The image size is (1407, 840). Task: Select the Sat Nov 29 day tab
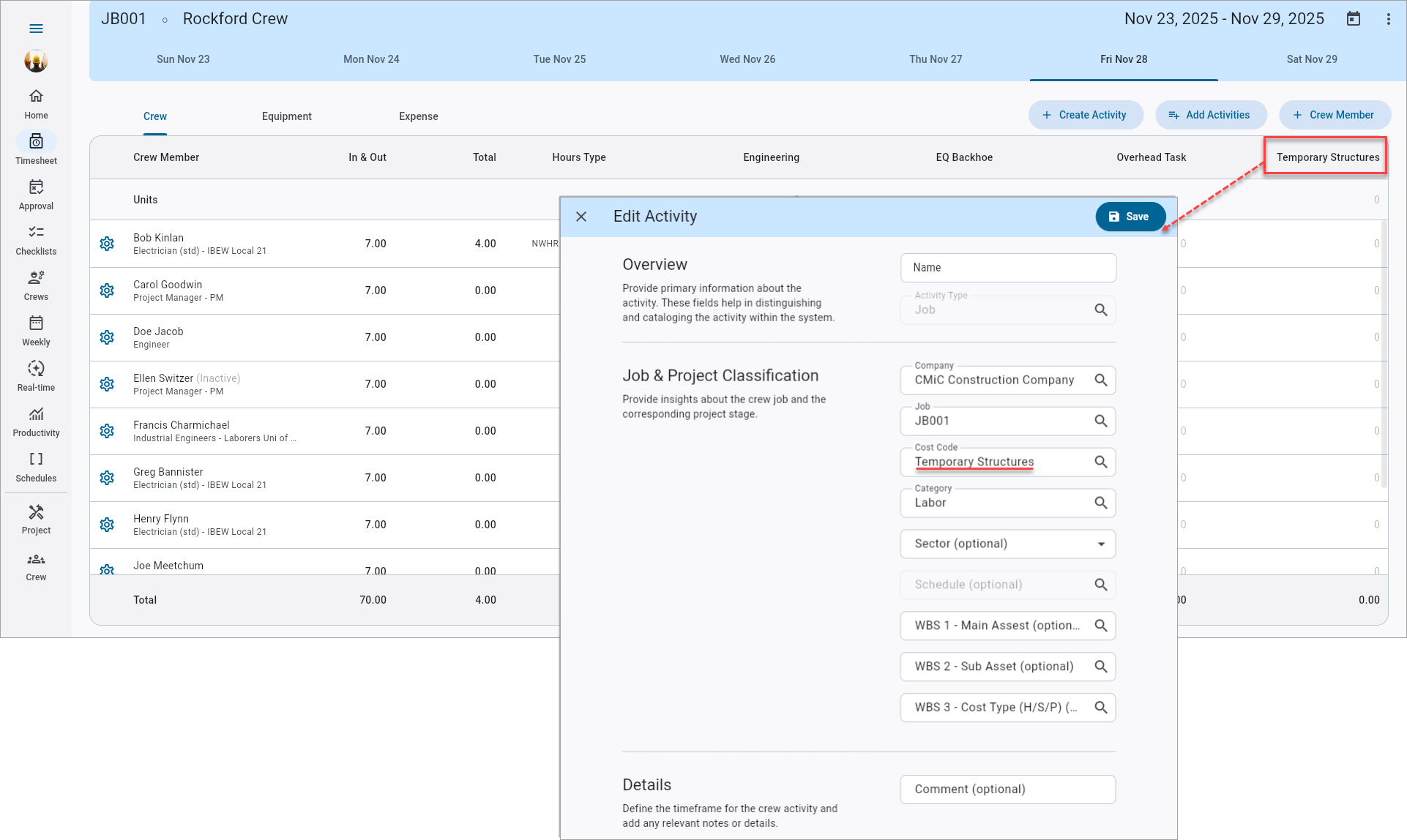pyautogui.click(x=1312, y=59)
